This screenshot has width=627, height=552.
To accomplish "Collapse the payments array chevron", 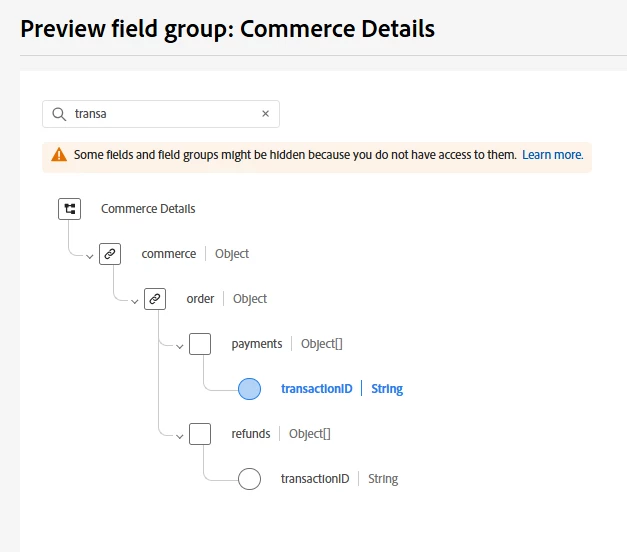I will [x=180, y=346].
